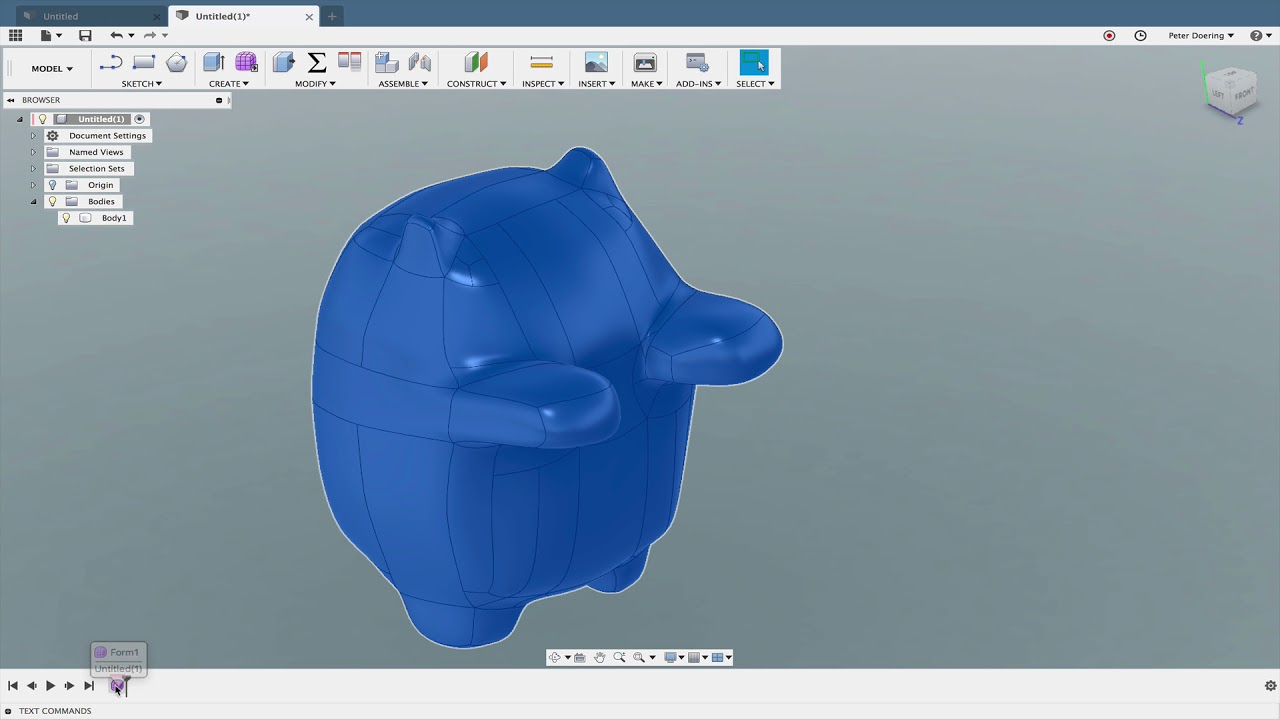Expand the Document Settings node
Screen dimensions: 1280x720
pos(33,136)
